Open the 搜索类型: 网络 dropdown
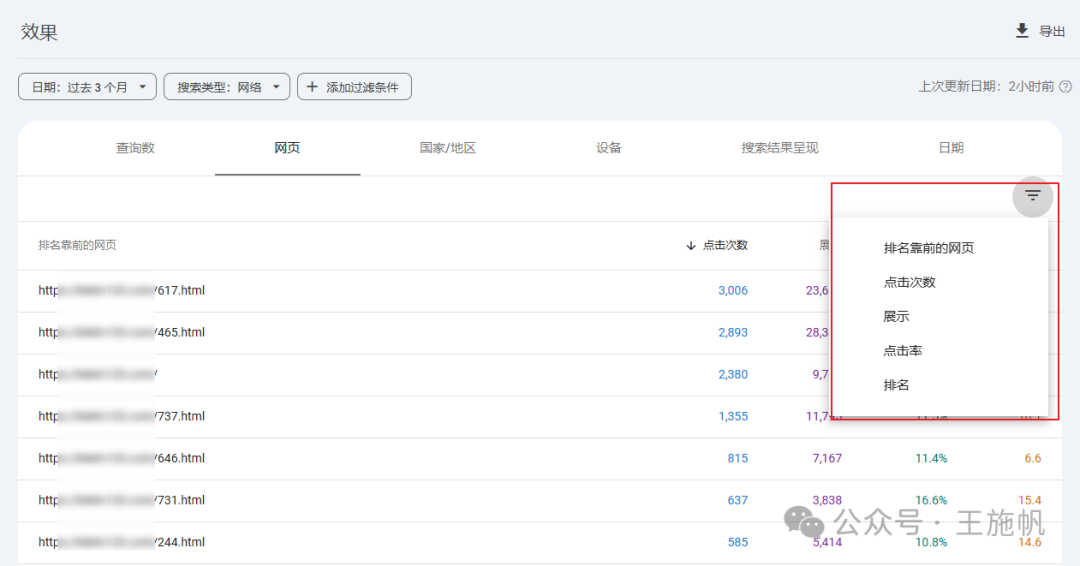 click(227, 87)
